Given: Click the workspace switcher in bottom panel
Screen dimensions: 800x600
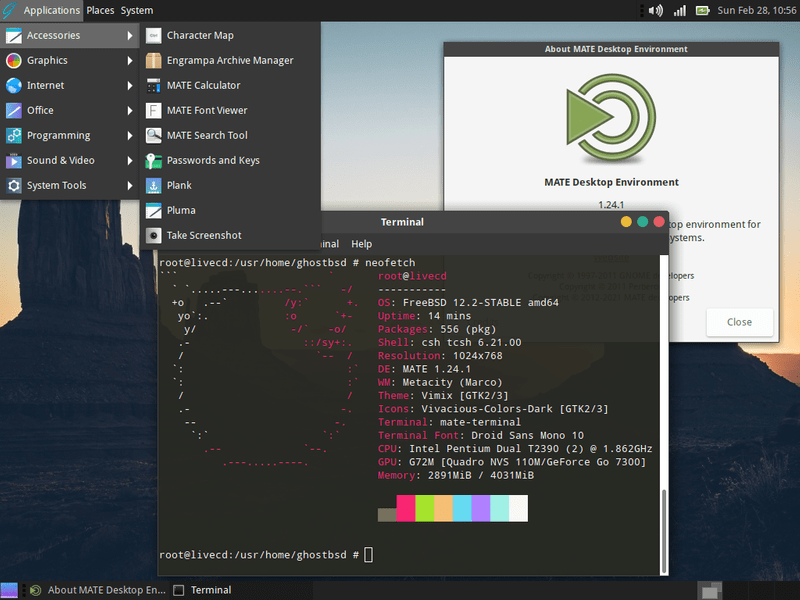Looking at the screenshot, I should 709,590.
